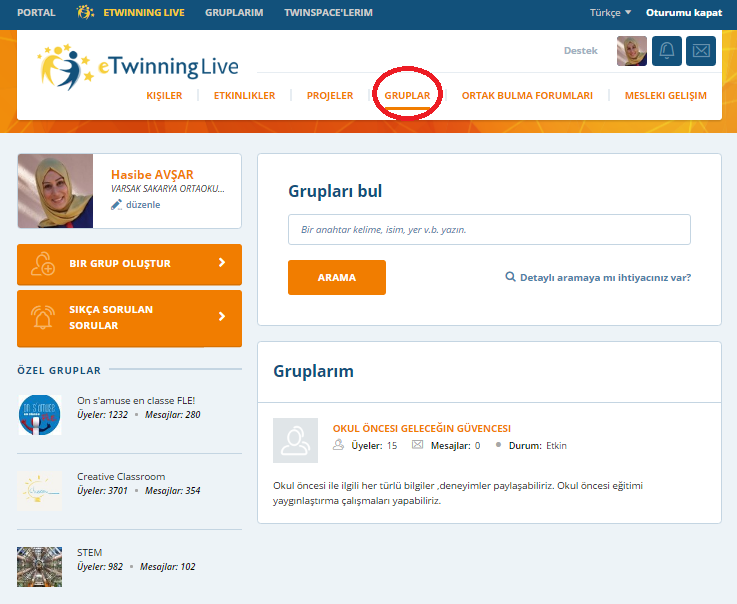Open the On s'amuse en classe FLE thumbnail

(x=39, y=415)
